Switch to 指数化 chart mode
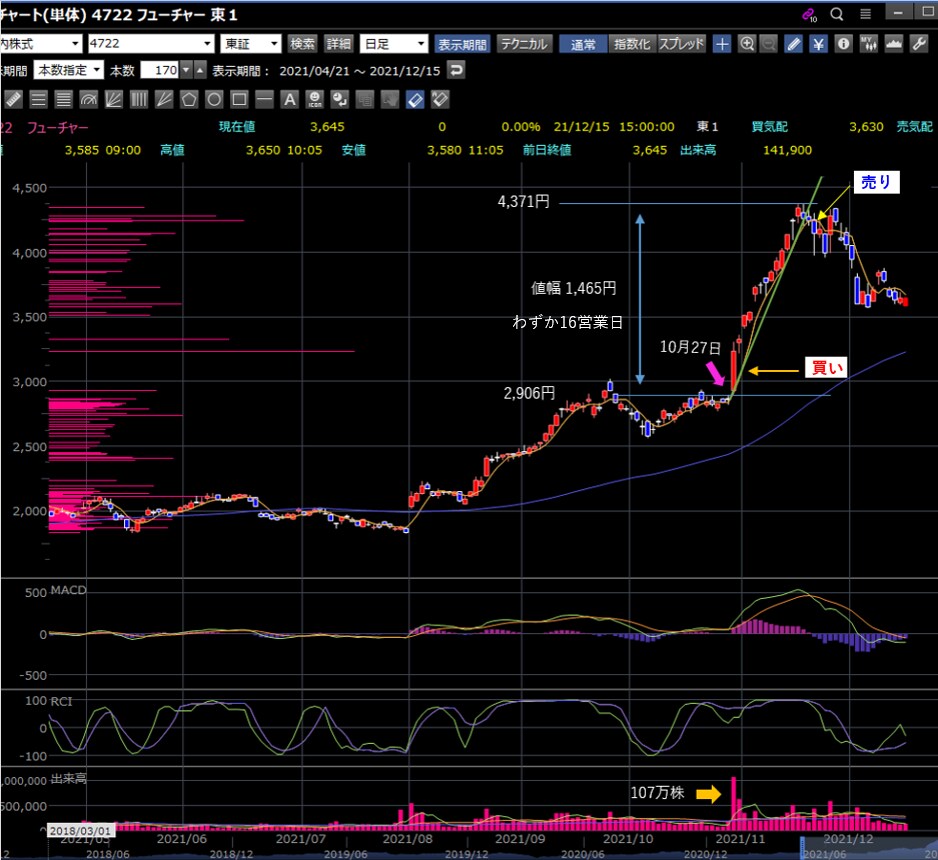This screenshot has width=938, height=860. coord(632,44)
